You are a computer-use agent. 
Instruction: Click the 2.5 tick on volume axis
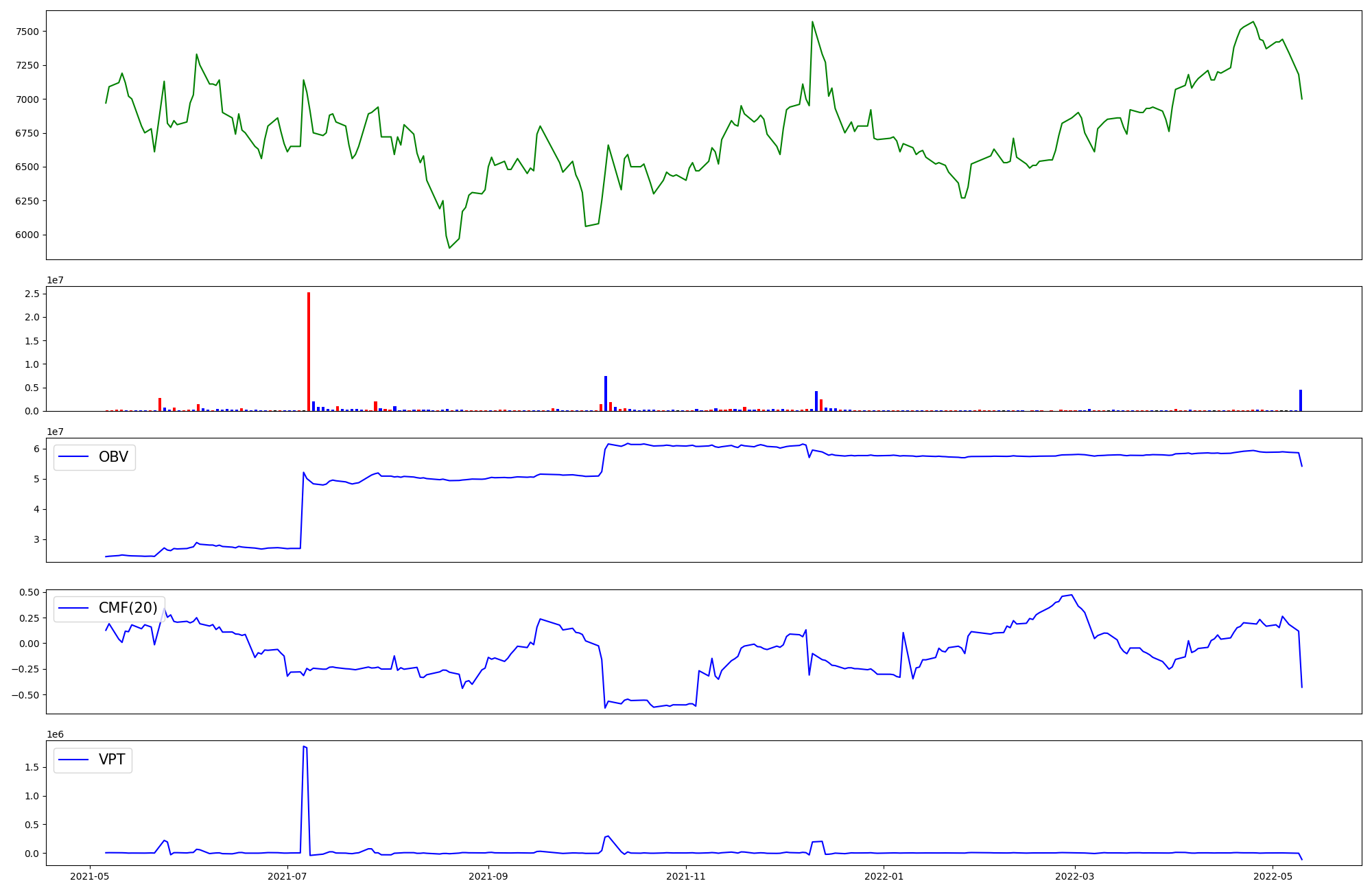[x=32, y=294]
